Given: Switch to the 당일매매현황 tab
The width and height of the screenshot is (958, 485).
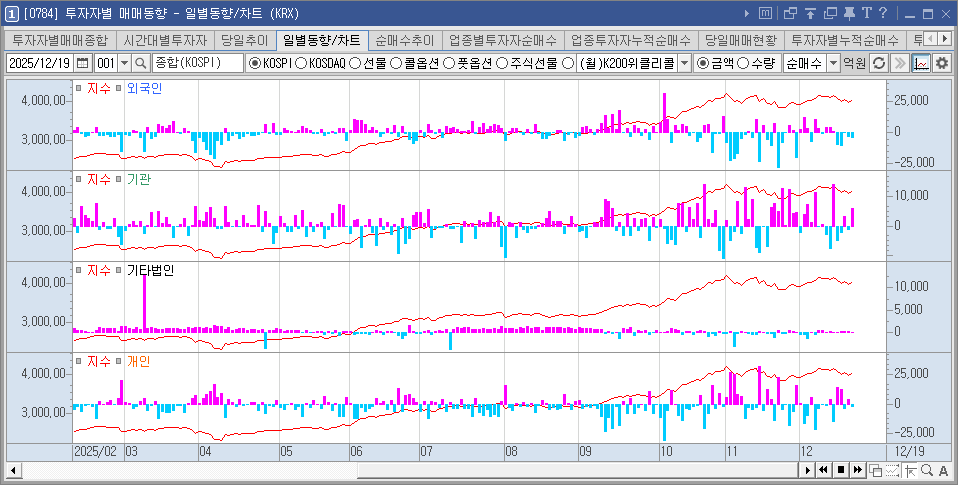Looking at the screenshot, I should [740, 40].
